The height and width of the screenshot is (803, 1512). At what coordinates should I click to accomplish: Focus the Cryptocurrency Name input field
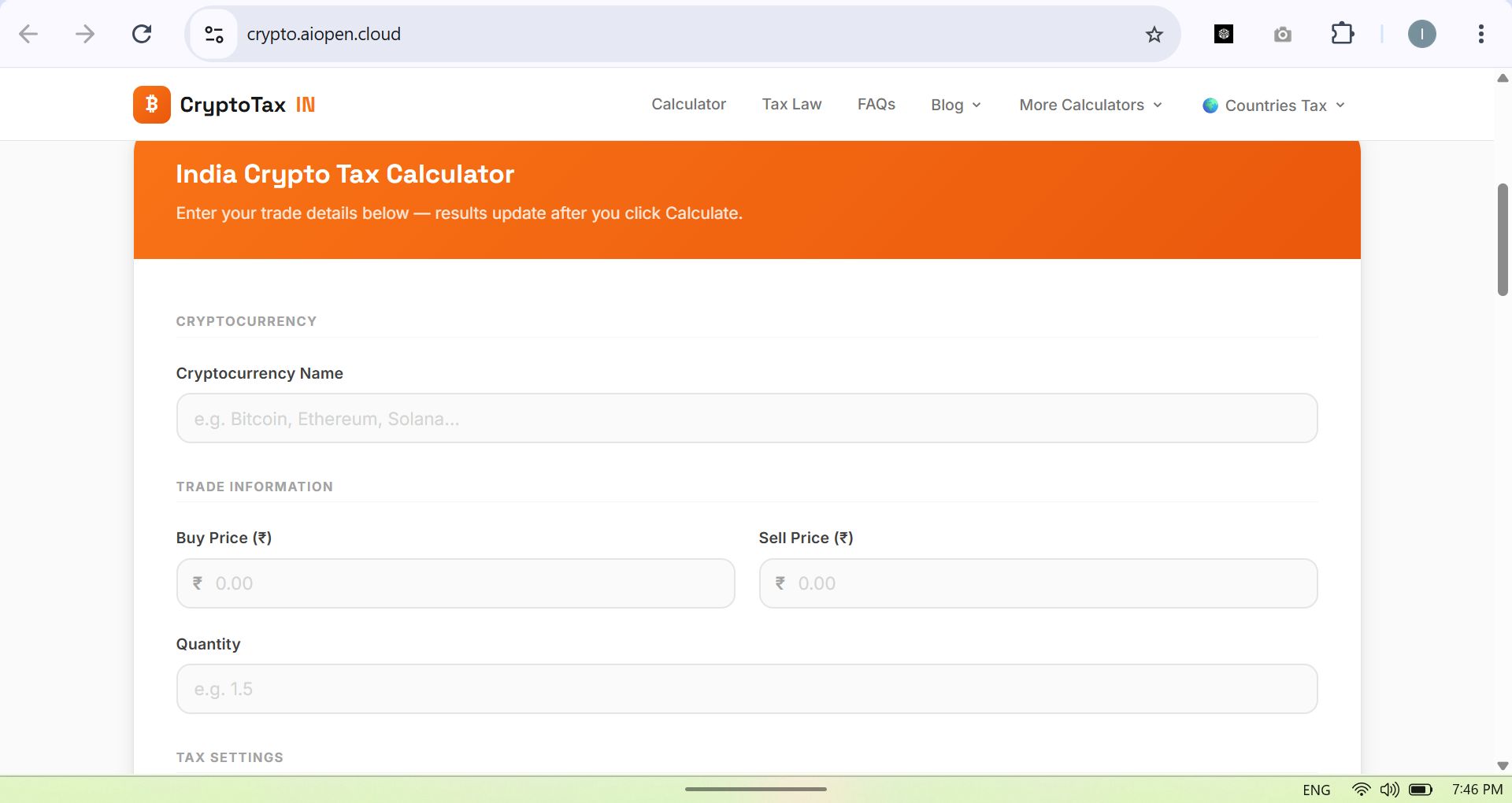point(747,418)
